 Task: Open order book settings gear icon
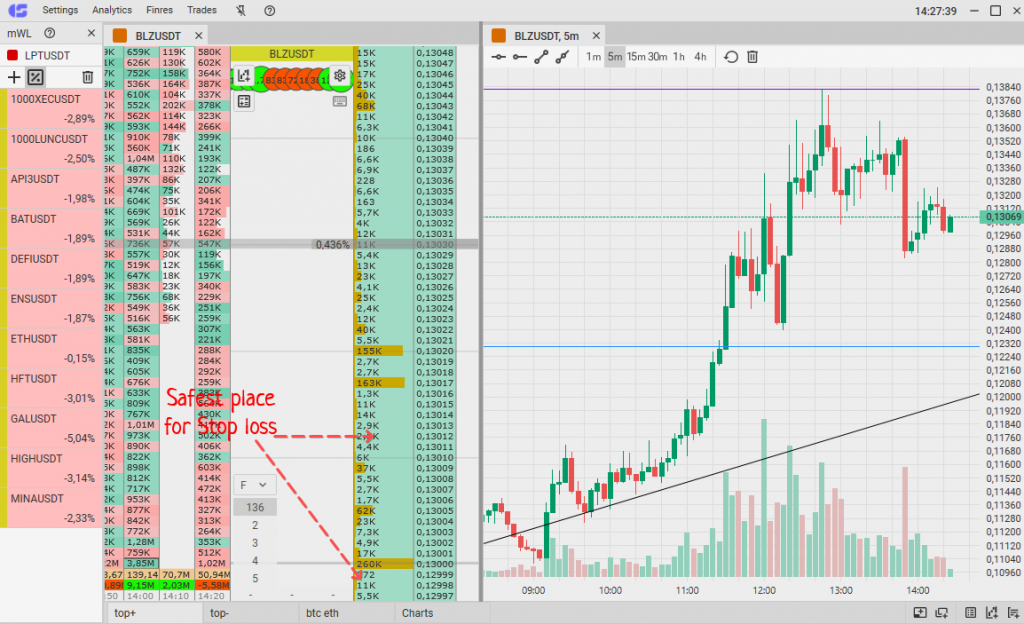click(x=340, y=75)
